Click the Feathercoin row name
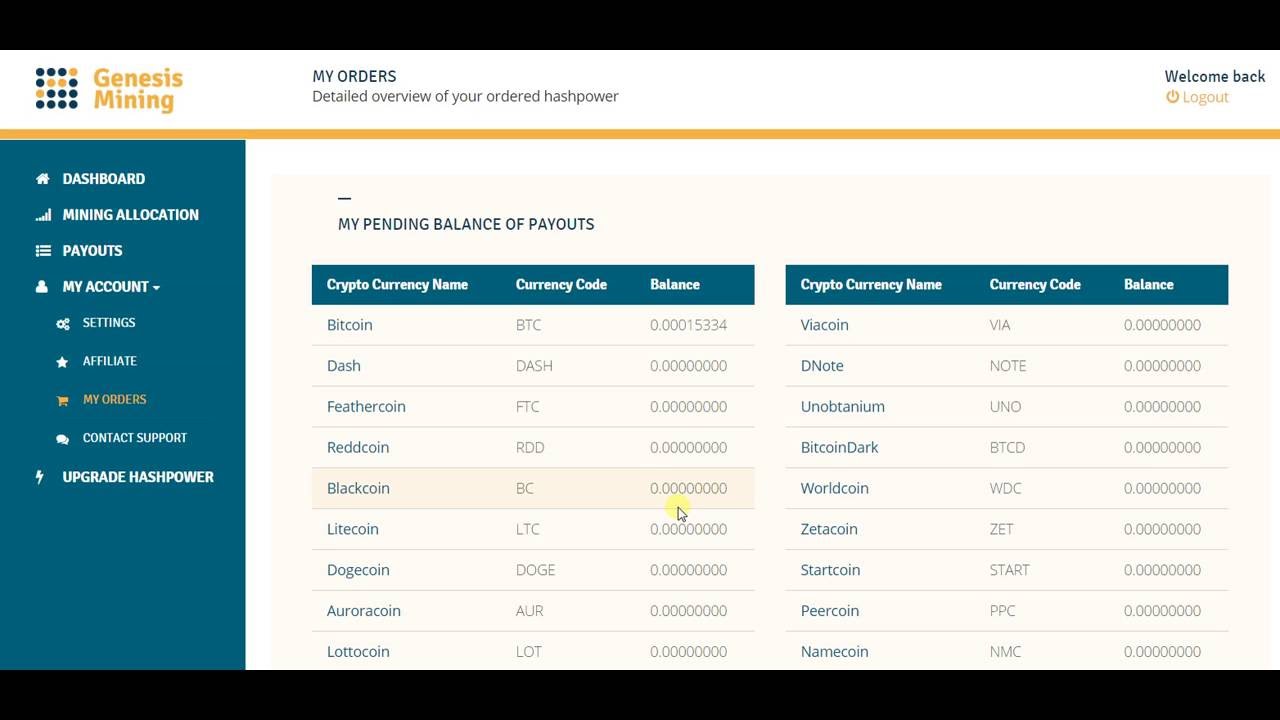The width and height of the screenshot is (1280, 720). click(366, 407)
